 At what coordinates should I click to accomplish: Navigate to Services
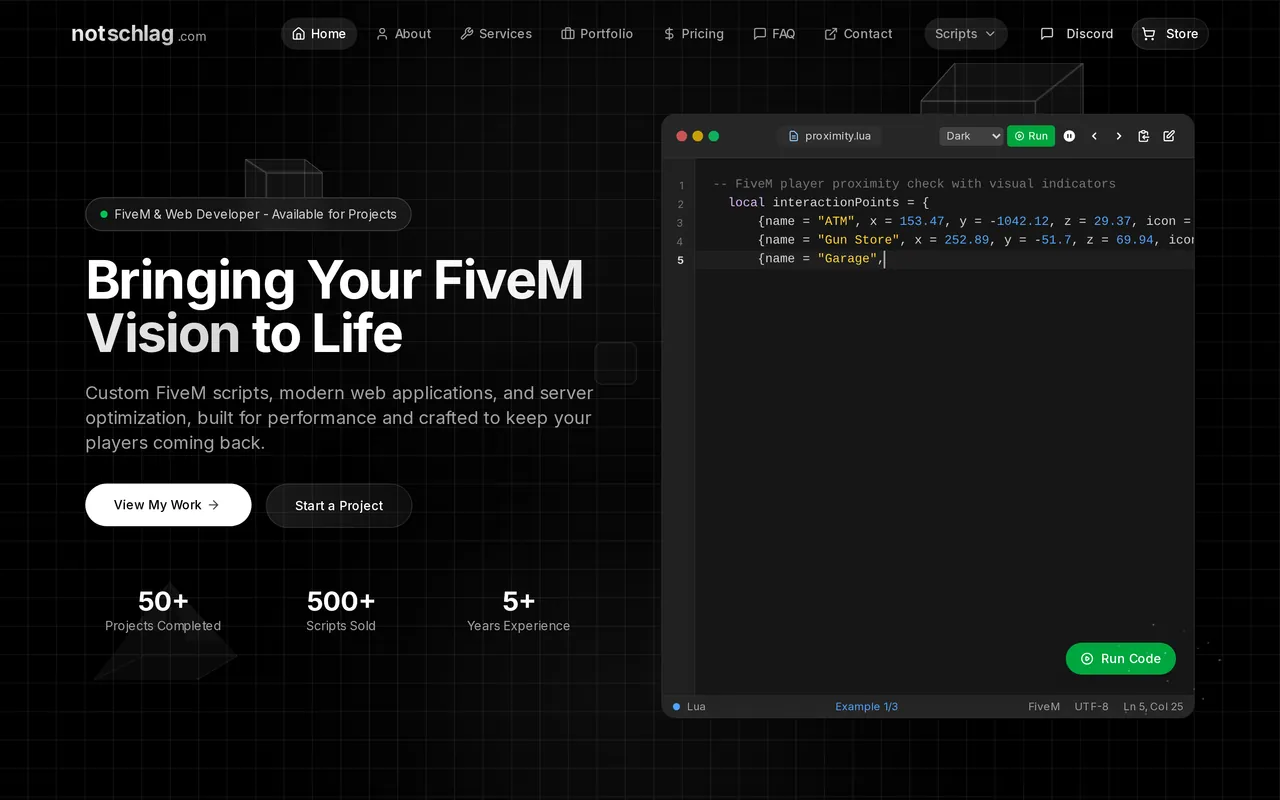pyautogui.click(x=496, y=34)
